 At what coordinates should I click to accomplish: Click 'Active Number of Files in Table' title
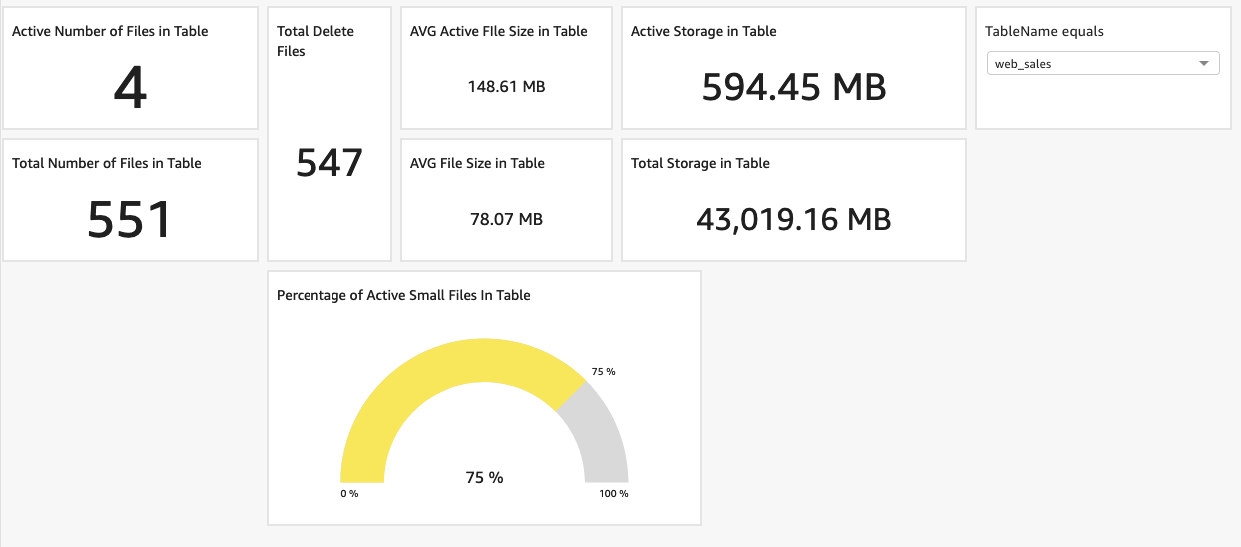[x=110, y=31]
